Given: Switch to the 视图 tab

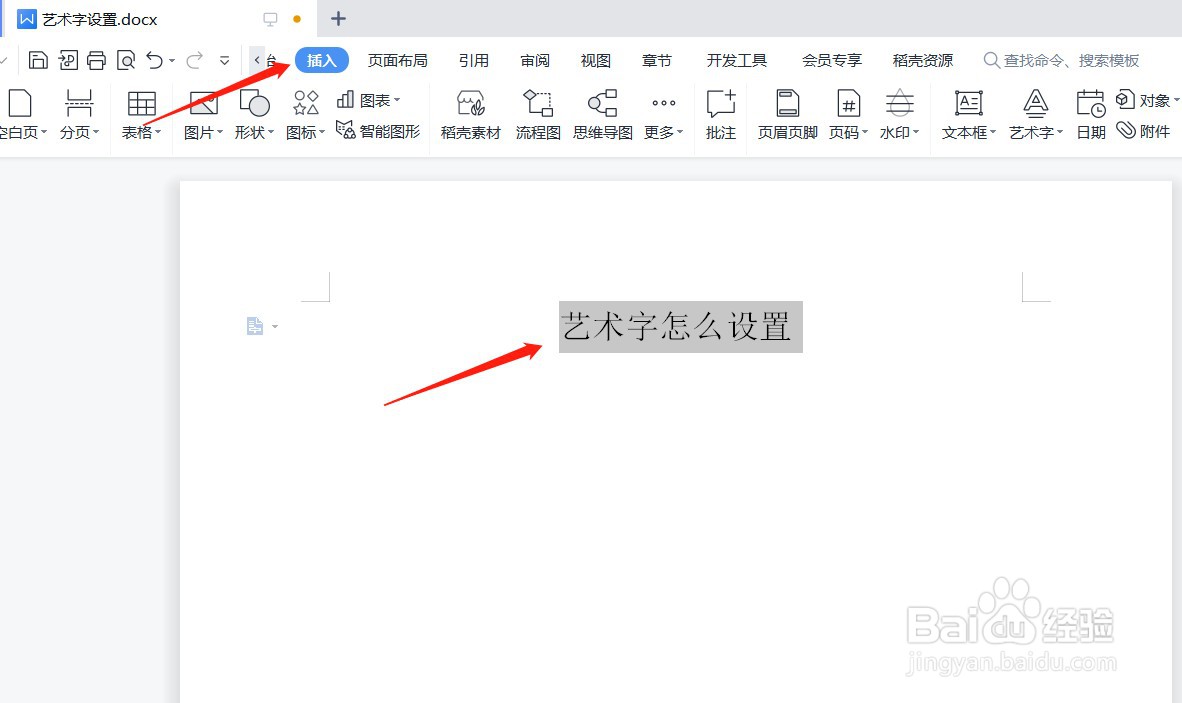Looking at the screenshot, I should point(596,60).
